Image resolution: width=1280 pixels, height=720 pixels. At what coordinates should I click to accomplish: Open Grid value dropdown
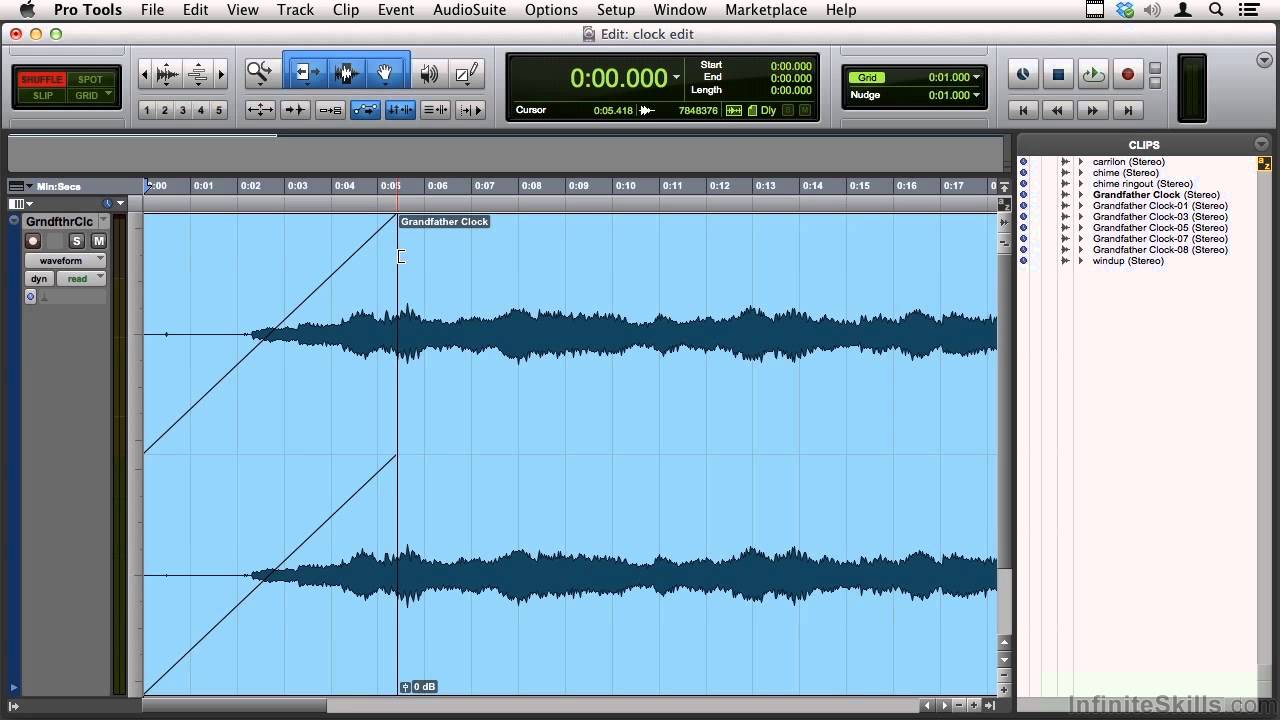(976, 77)
